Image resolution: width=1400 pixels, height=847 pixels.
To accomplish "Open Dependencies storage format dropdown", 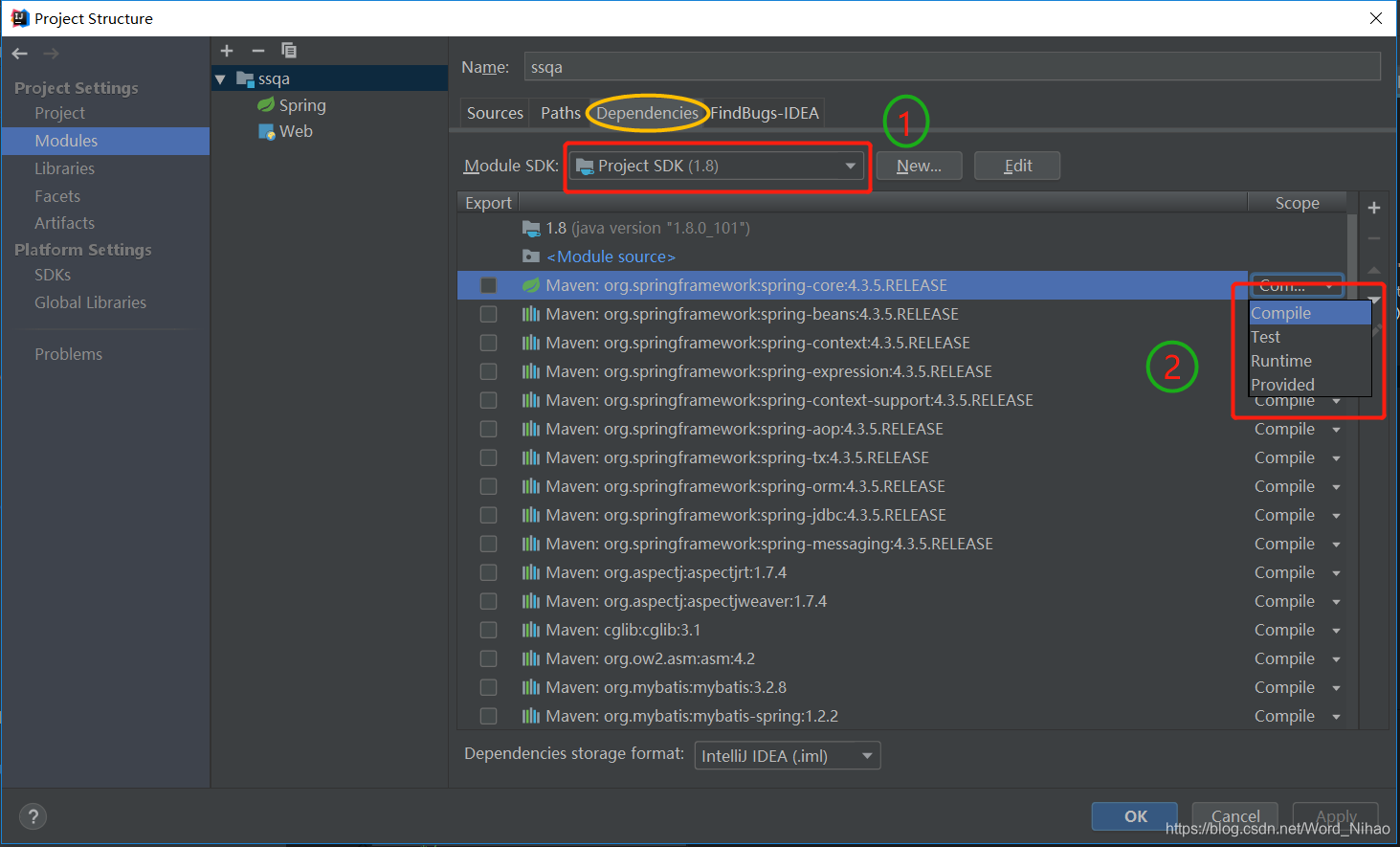I will click(788, 756).
